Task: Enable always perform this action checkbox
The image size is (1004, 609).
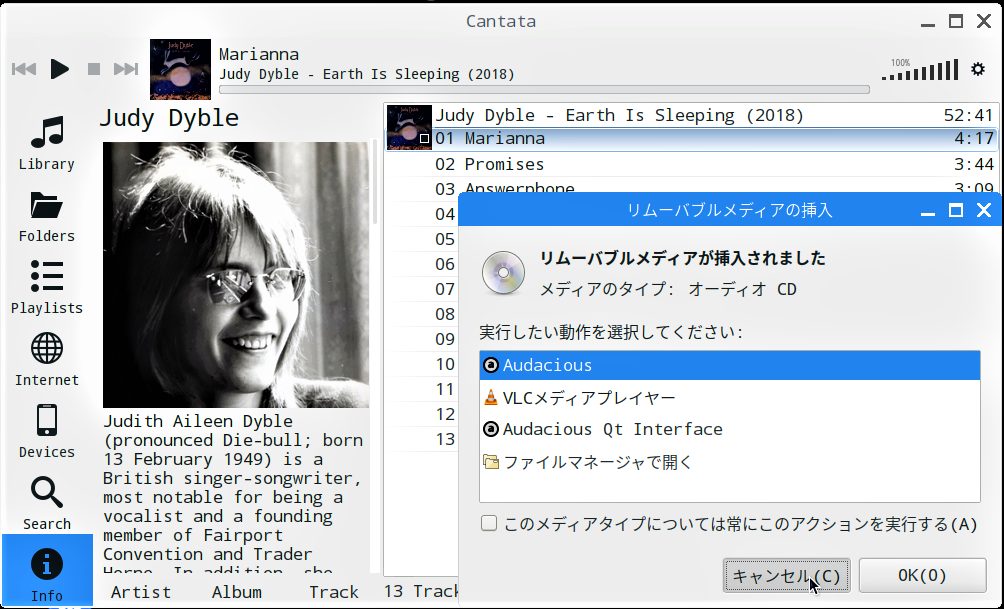Action: tap(489, 524)
